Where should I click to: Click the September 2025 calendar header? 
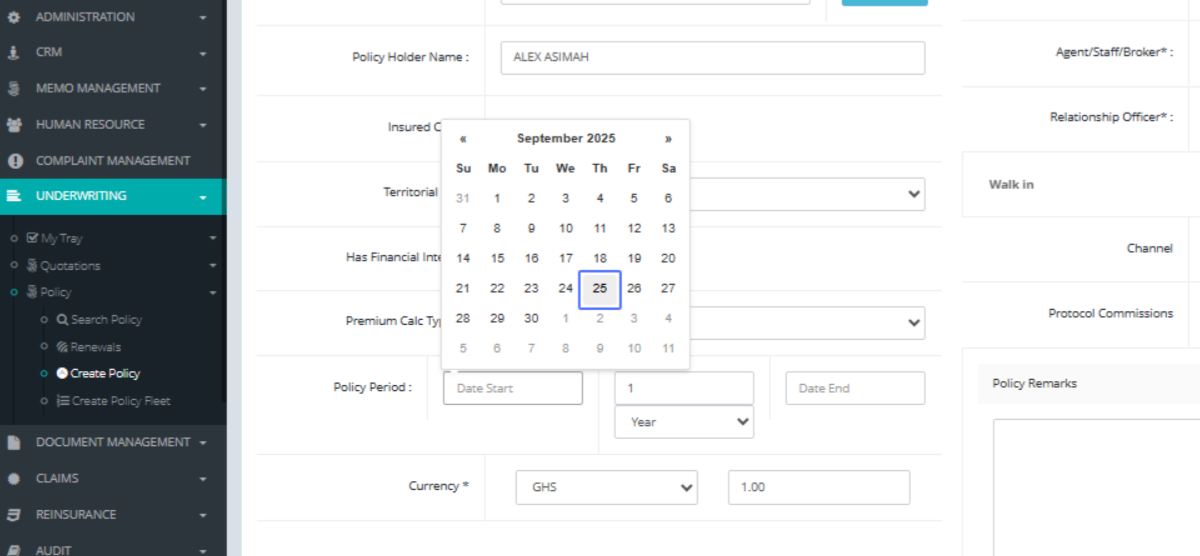click(566, 139)
